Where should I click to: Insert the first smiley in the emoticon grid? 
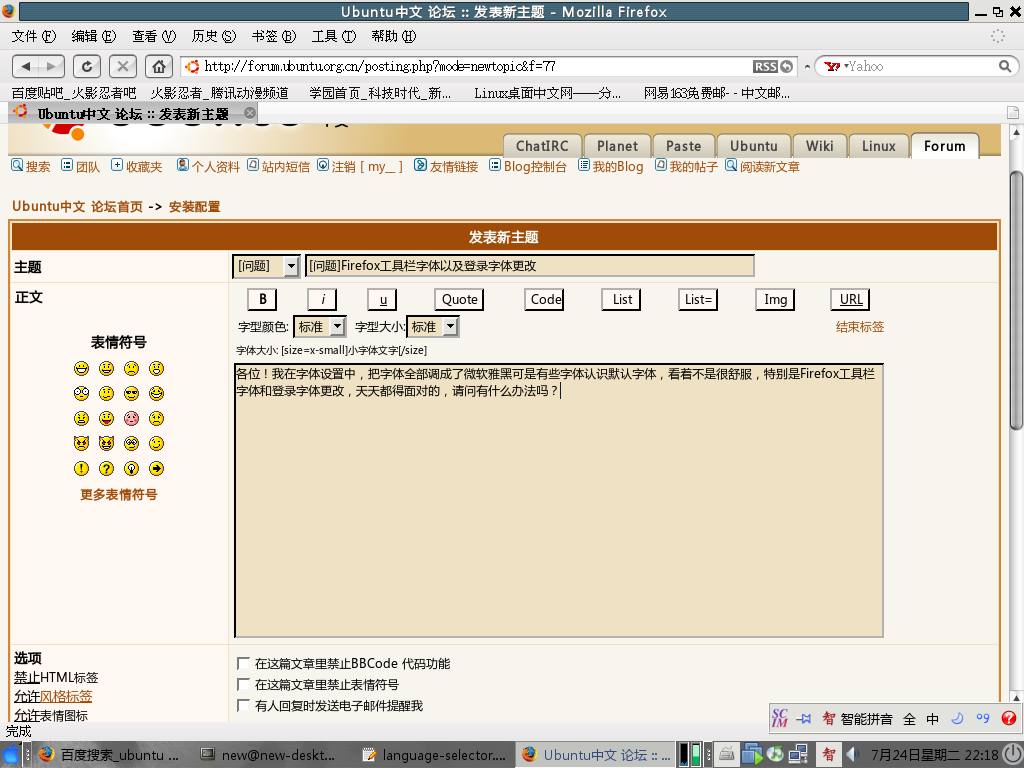(82, 368)
